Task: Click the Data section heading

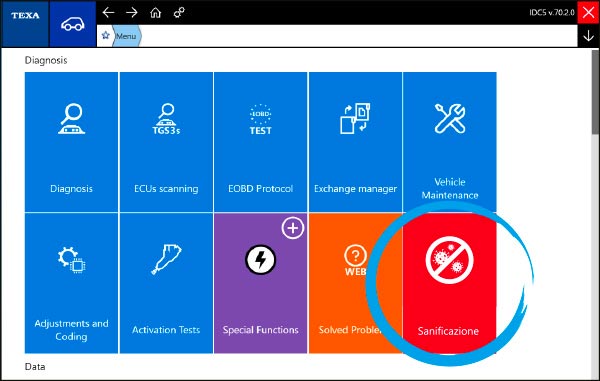Action: [x=35, y=366]
